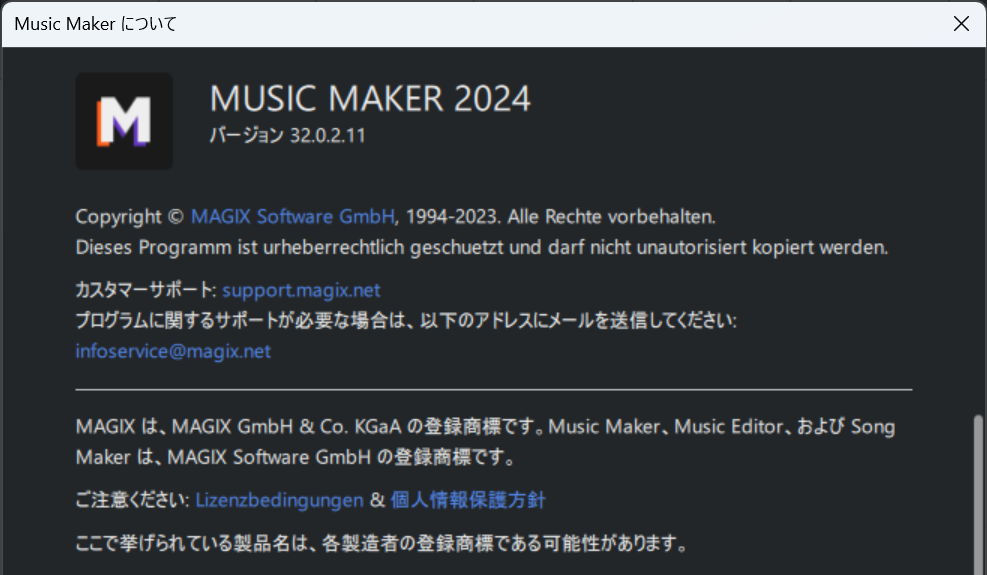Click the 'Dieses Programm ist urheberrechtlich' line
Viewport: 987px width, 575px height.
coord(482,248)
